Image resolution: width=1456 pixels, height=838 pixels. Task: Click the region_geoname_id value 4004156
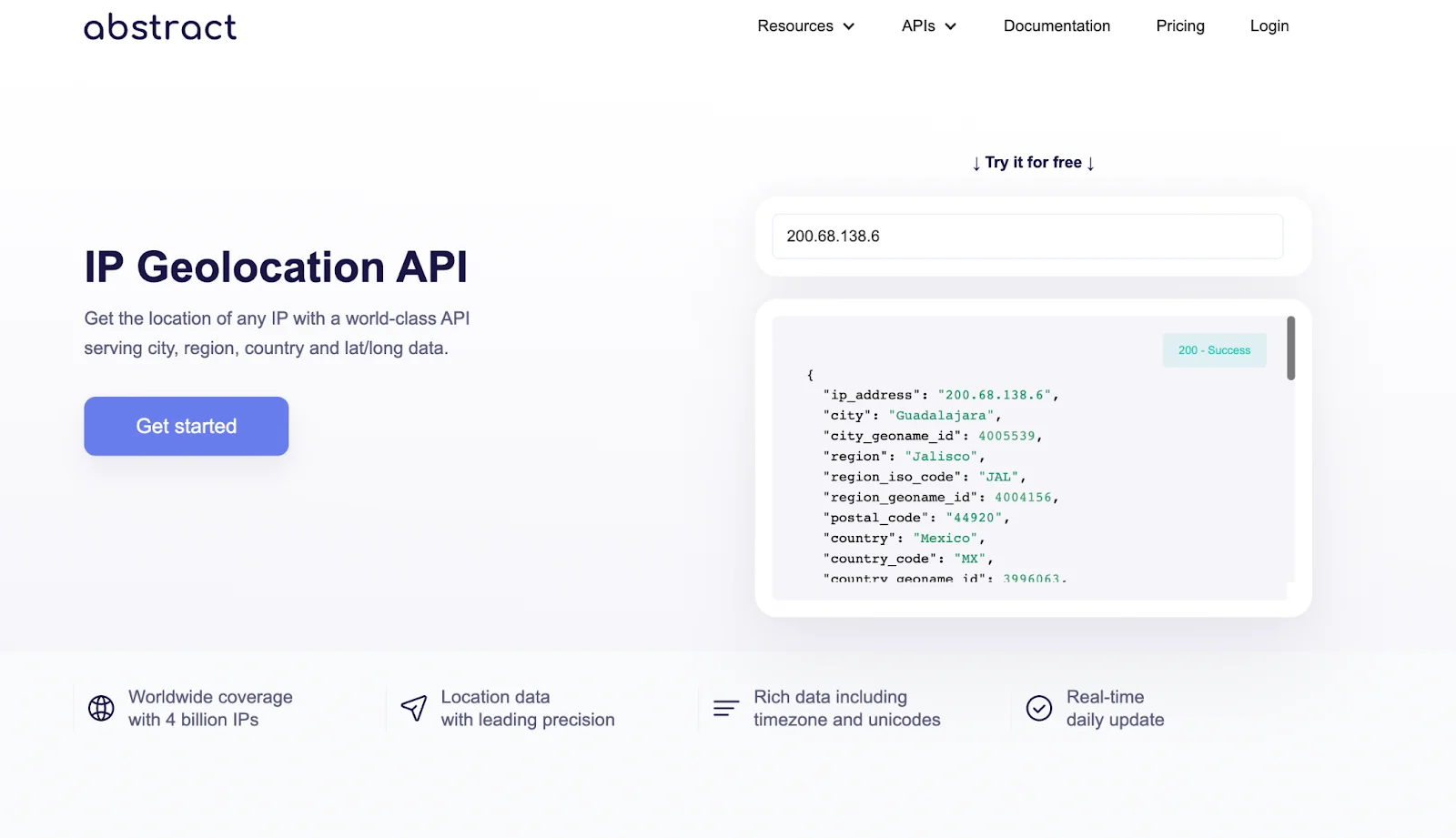click(x=1023, y=498)
